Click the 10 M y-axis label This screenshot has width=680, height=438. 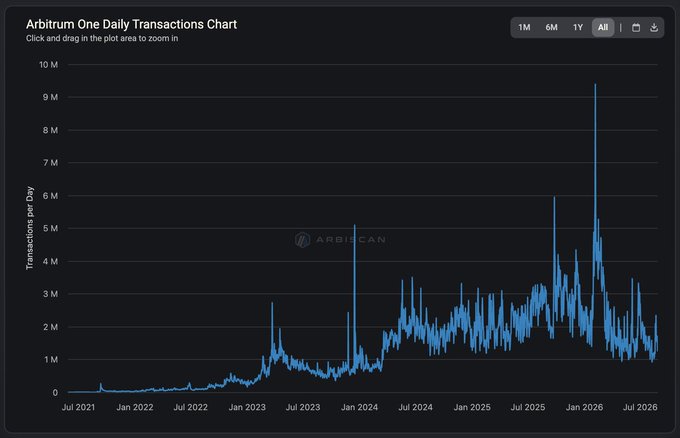48,65
